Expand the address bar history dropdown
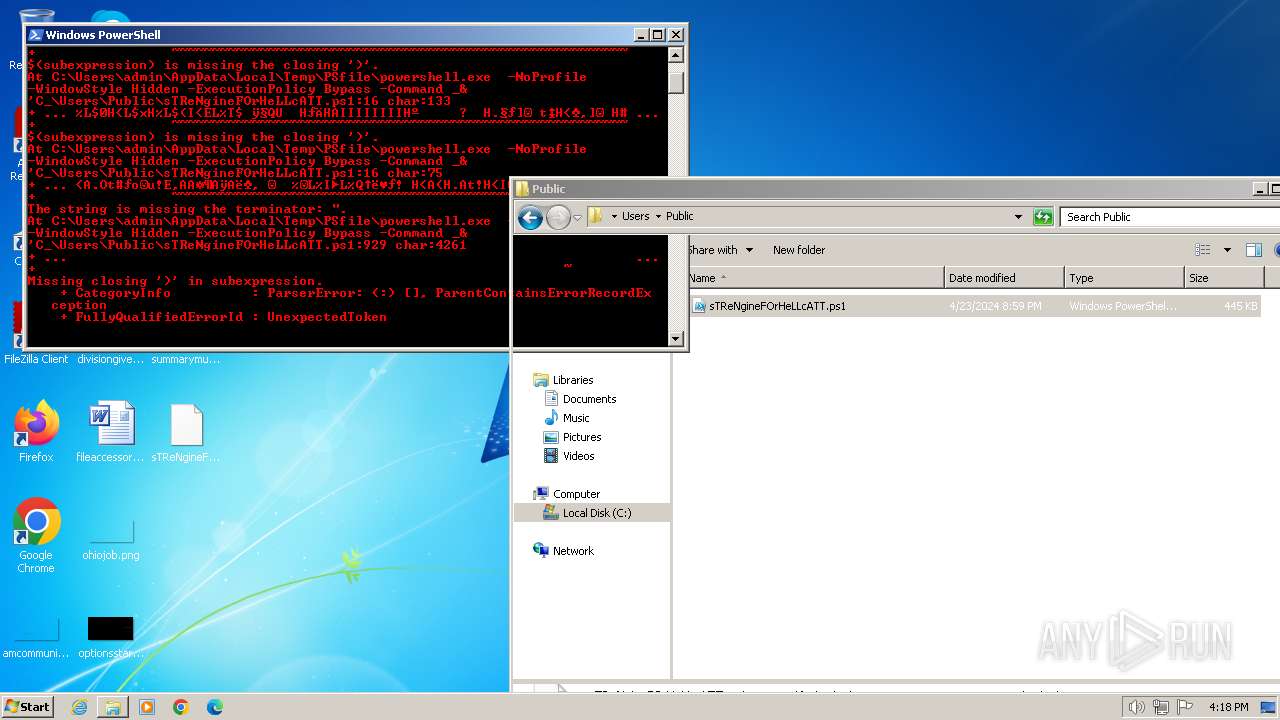 [x=1018, y=216]
